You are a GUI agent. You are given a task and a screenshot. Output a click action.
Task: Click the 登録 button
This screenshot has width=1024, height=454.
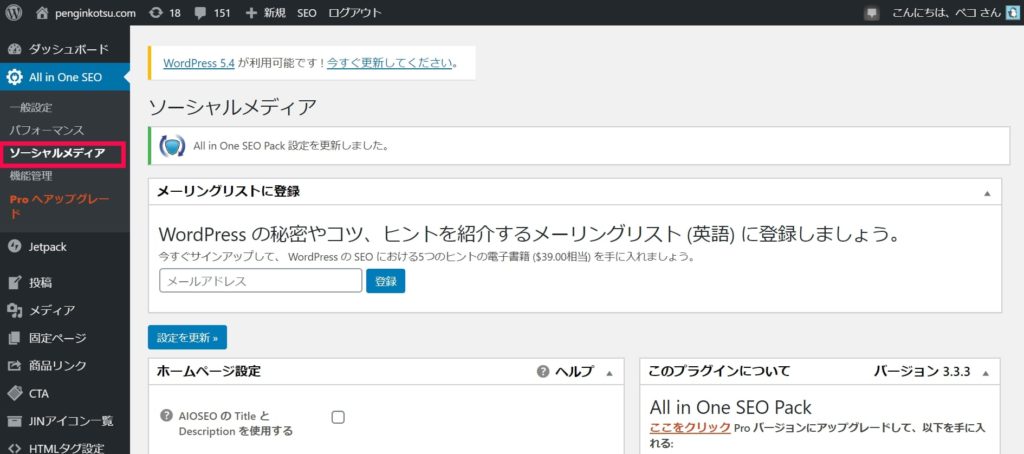tap(385, 281)
